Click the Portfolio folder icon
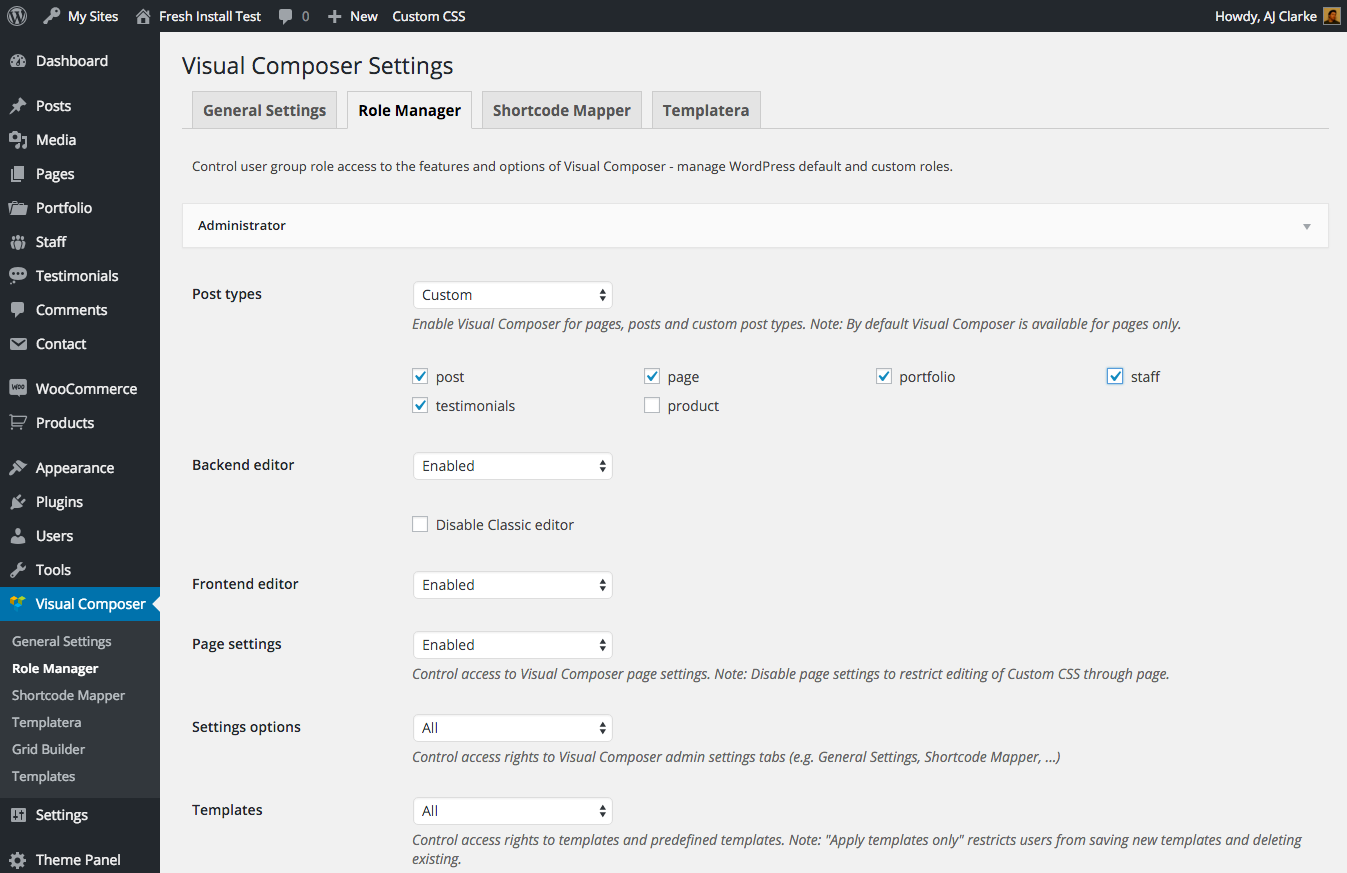This screenshot has width=1347, height=873. pos(18,208)
